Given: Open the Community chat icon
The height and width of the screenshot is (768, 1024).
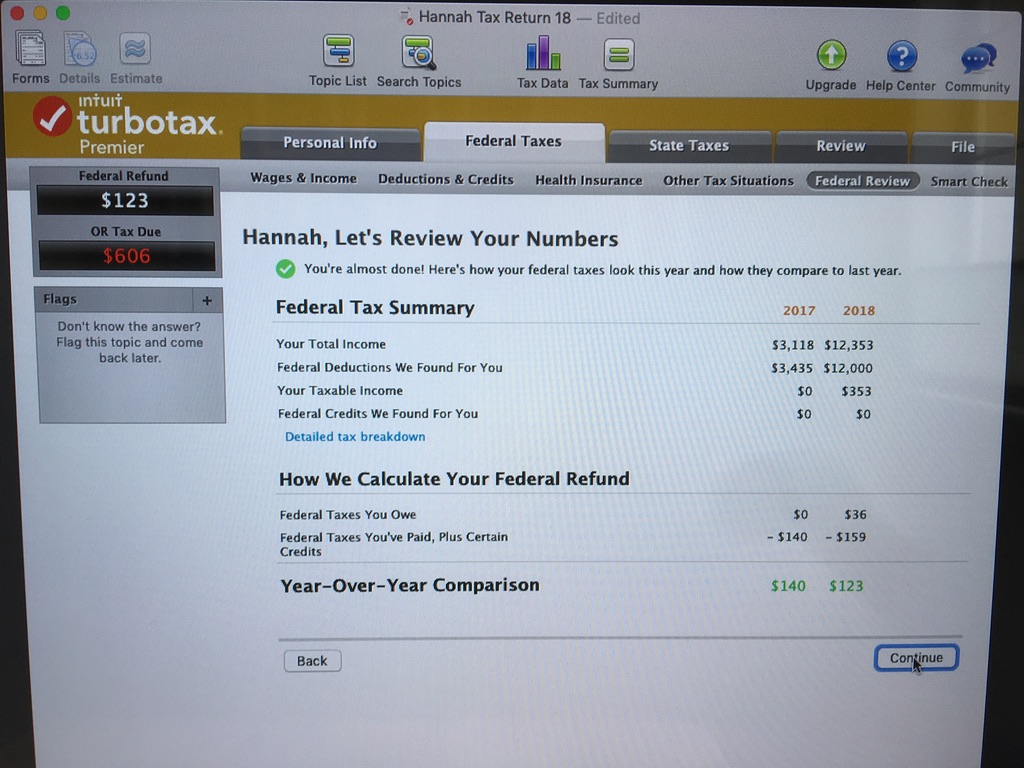Looking at the screenshot, I should pos(978,59).
